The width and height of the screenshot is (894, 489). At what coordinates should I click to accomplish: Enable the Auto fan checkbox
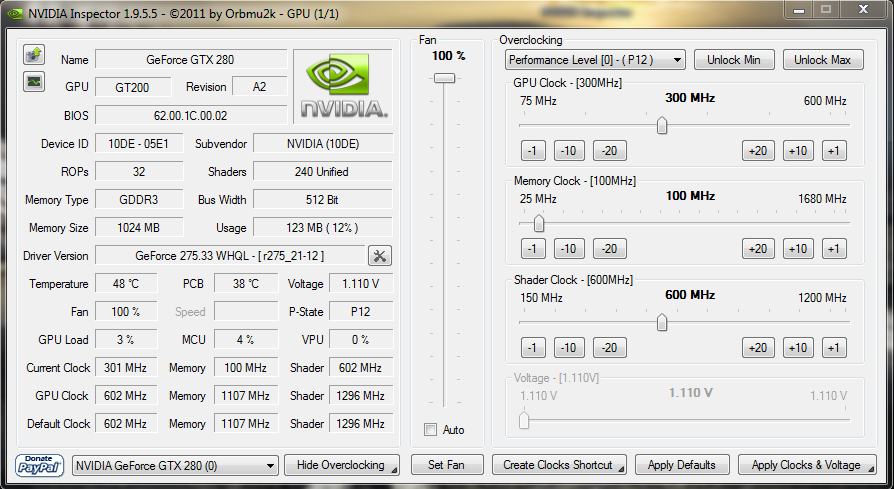click(430, 430)
